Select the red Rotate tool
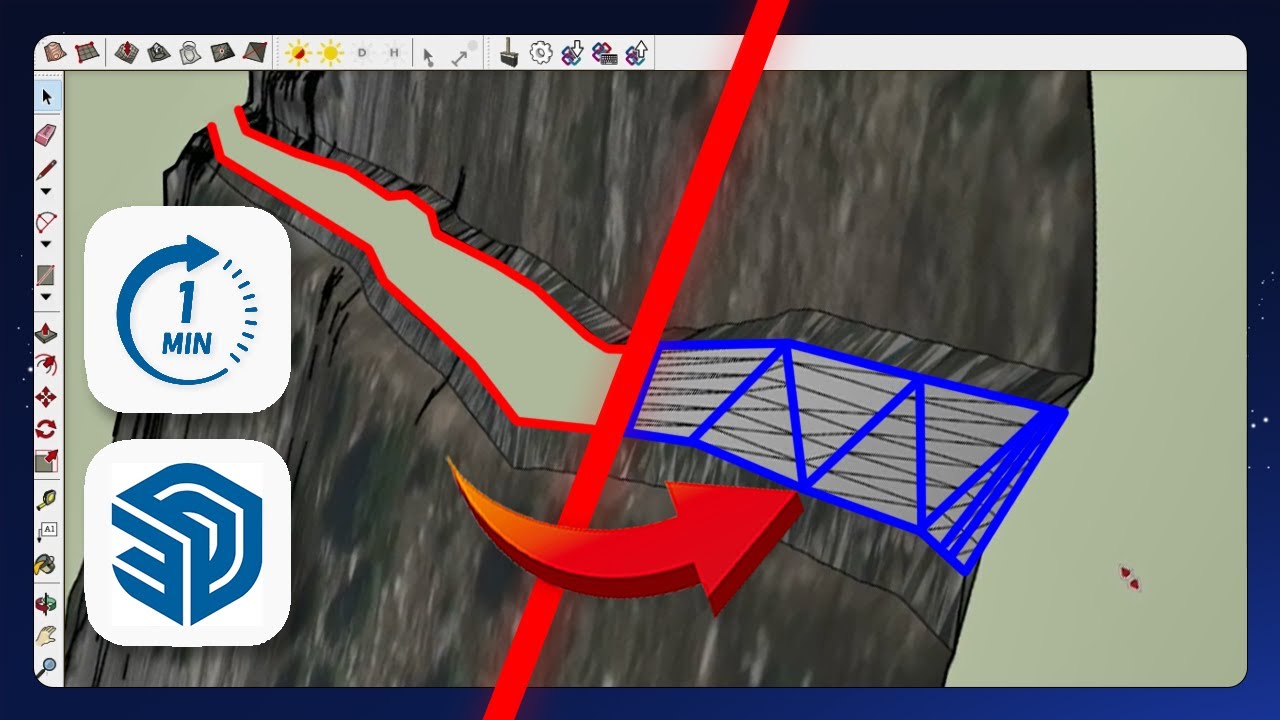The width and height of the screenshot is (1280, 720). point(46,429)
